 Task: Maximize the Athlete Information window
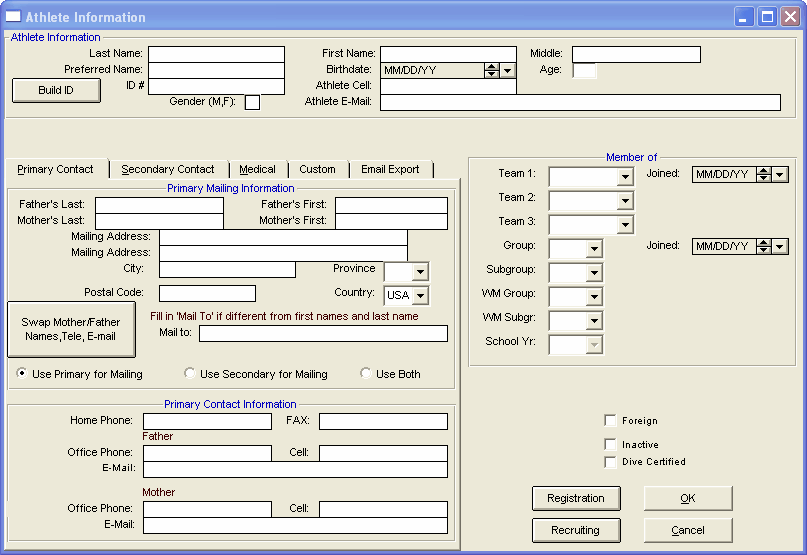[x=767, y=17]
